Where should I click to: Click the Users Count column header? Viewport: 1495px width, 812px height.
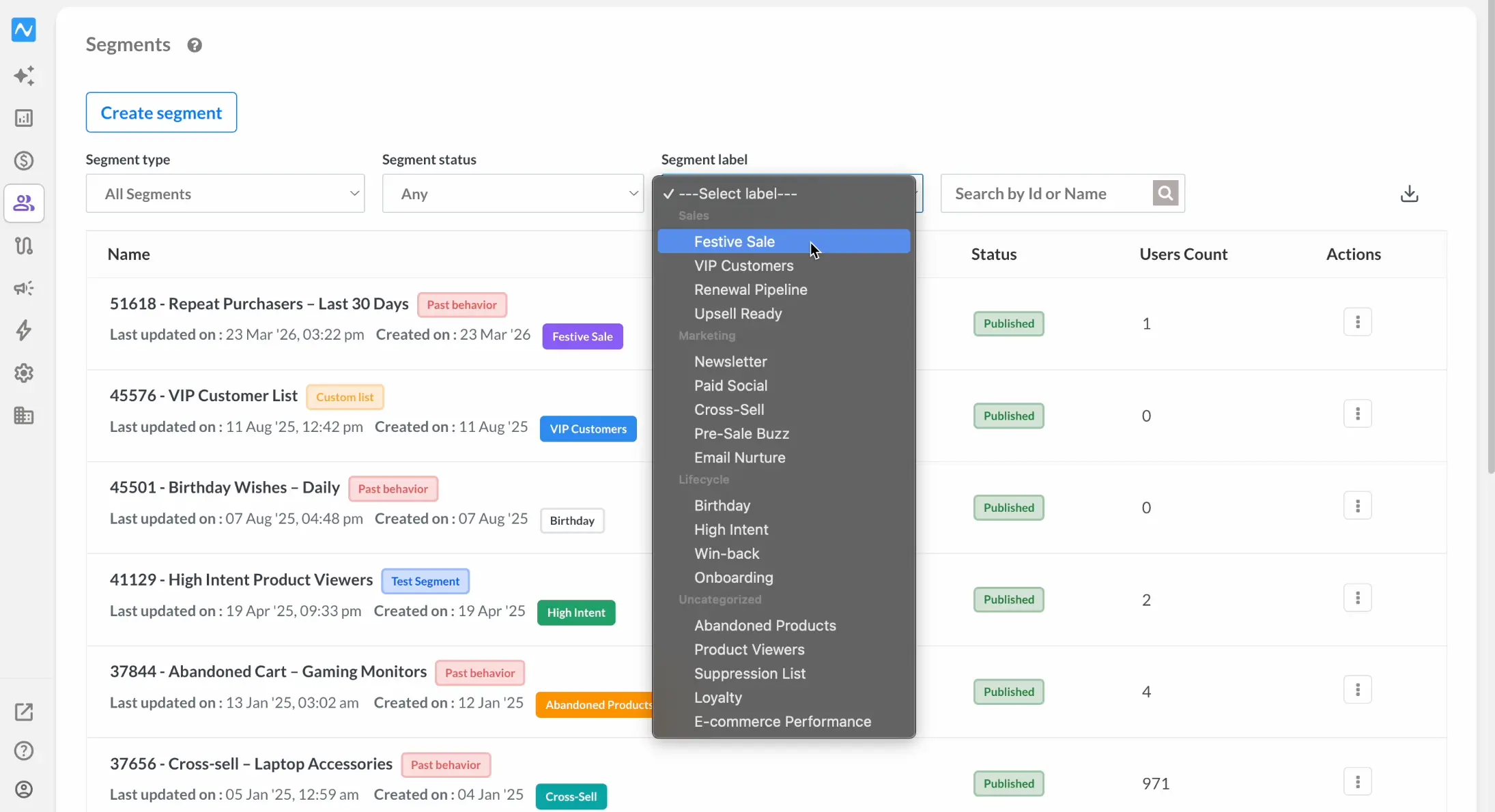(x=1183, y=255)
